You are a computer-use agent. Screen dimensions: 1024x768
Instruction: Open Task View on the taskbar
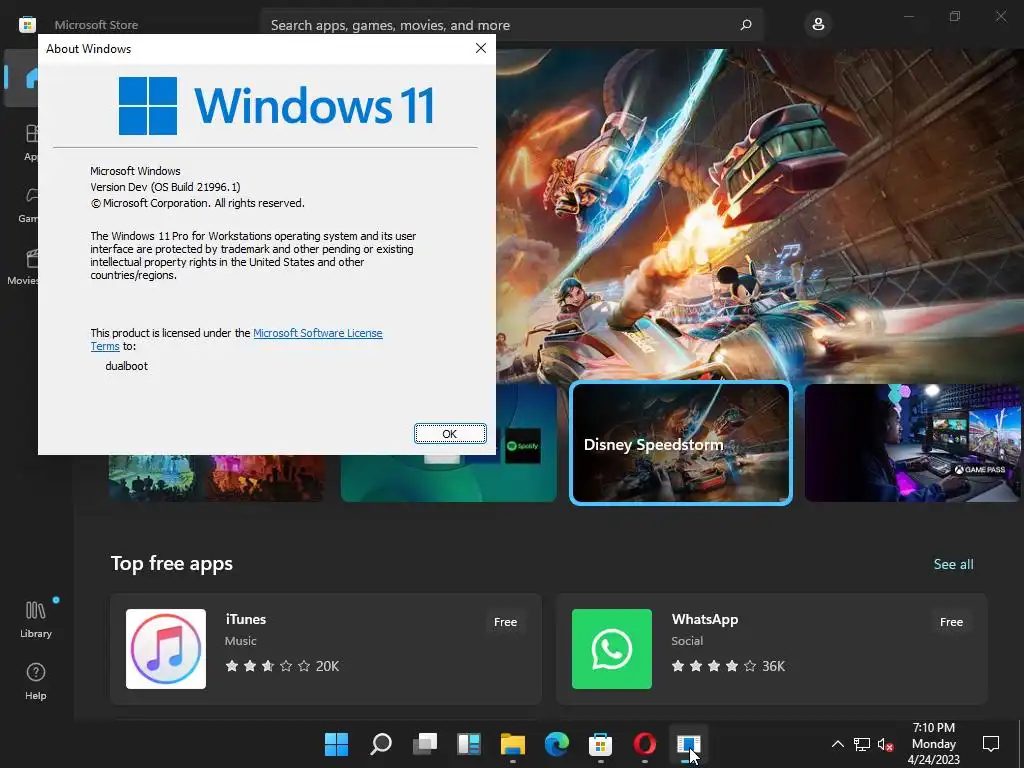425,744
